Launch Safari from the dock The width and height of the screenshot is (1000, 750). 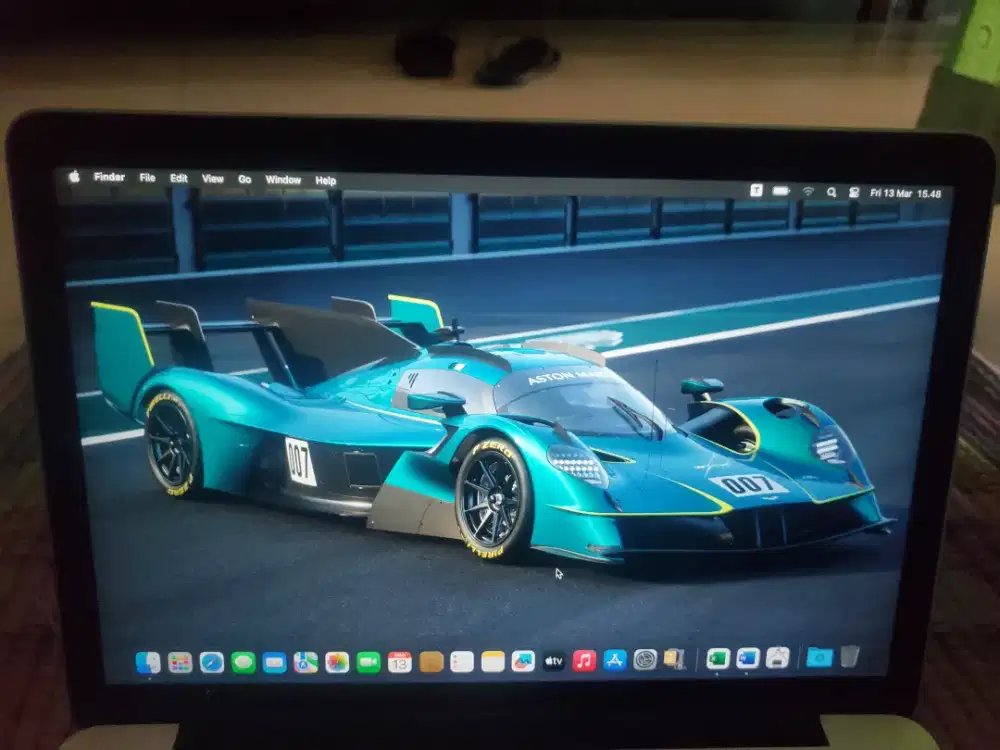point(211,662)
